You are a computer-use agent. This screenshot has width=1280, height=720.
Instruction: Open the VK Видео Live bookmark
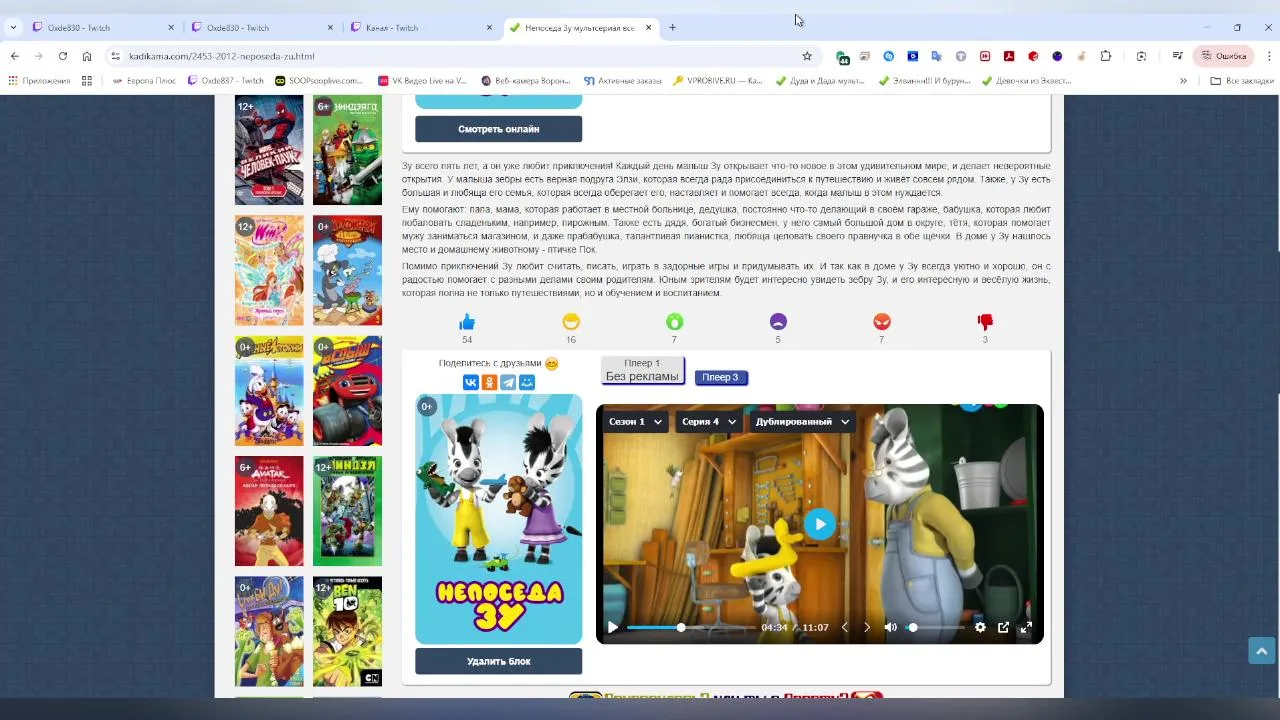pyautogui.click(x=423, y=81)
